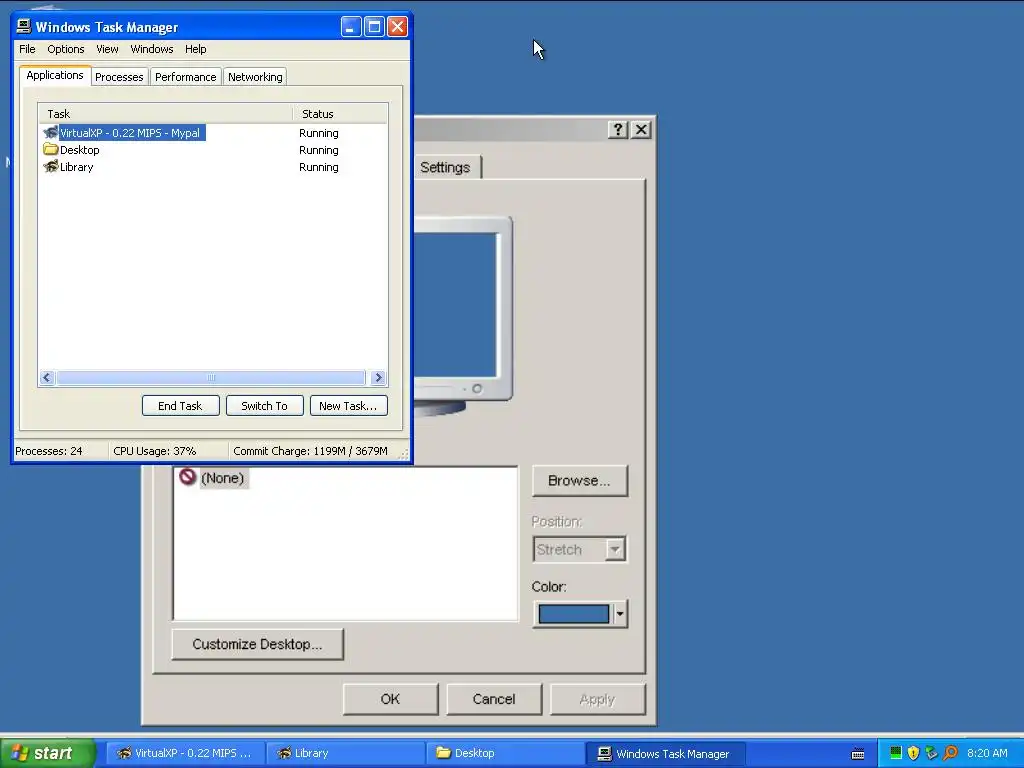This screenshot has height=768, width=1024.
Task: Click OK in Display Properties
Action: point(390,699)
